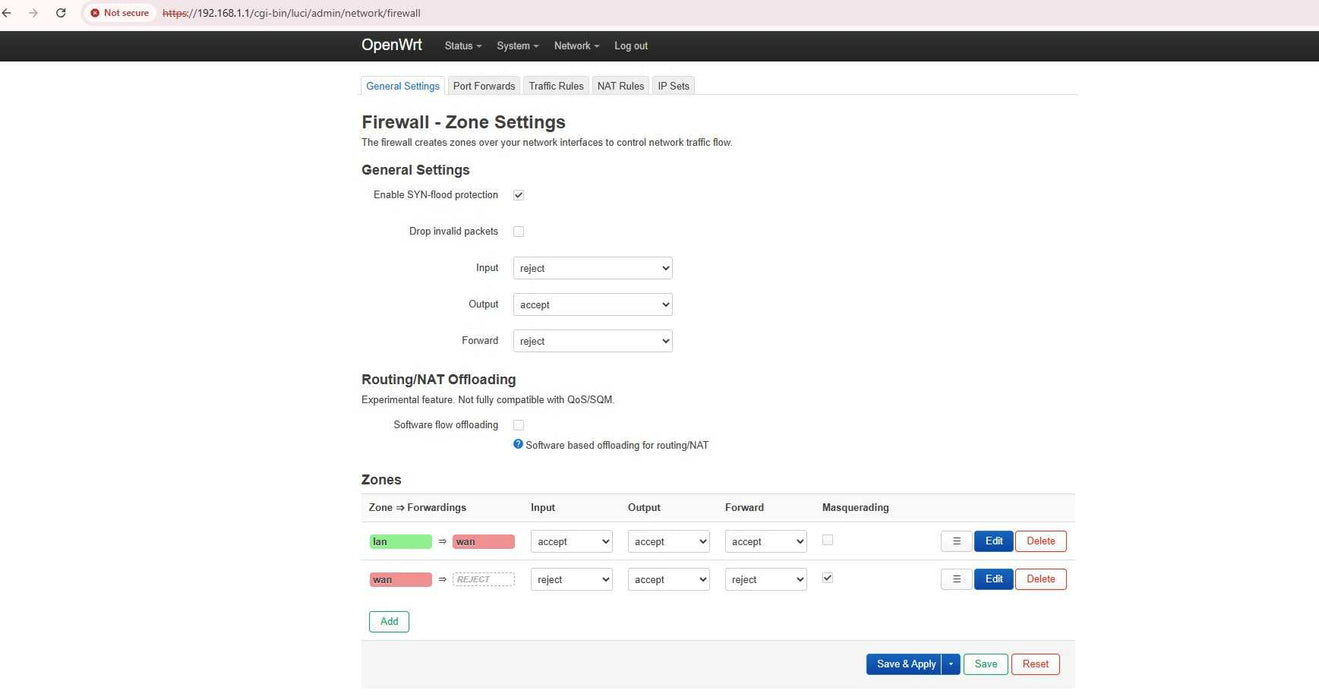
Task: Delete the lan zone
Action: [1041, 541]
